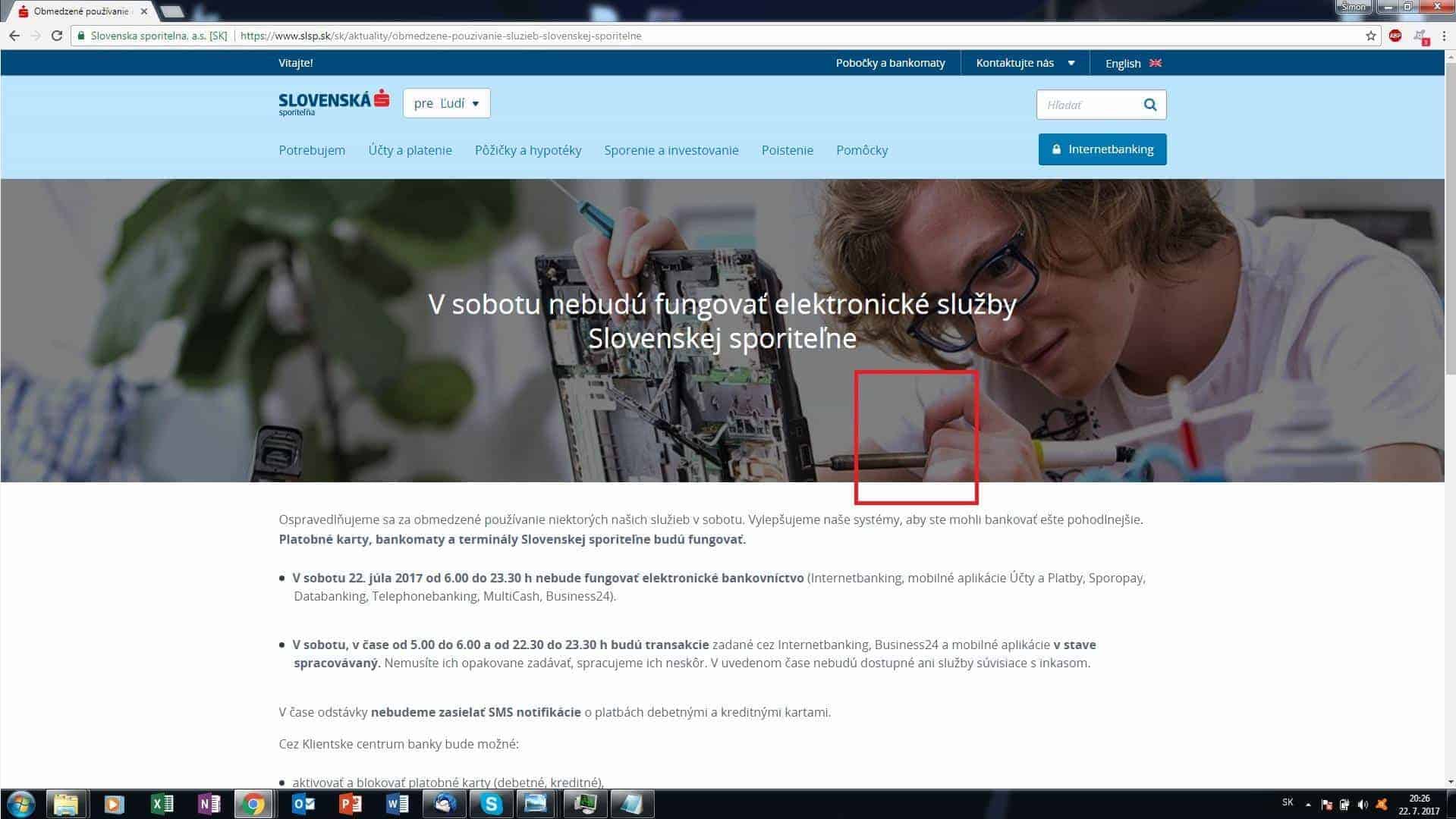This screenshot has height=819, width=1456.
Task: Close the Obmedzené používanie tab
Action: (x=144, y=11)
